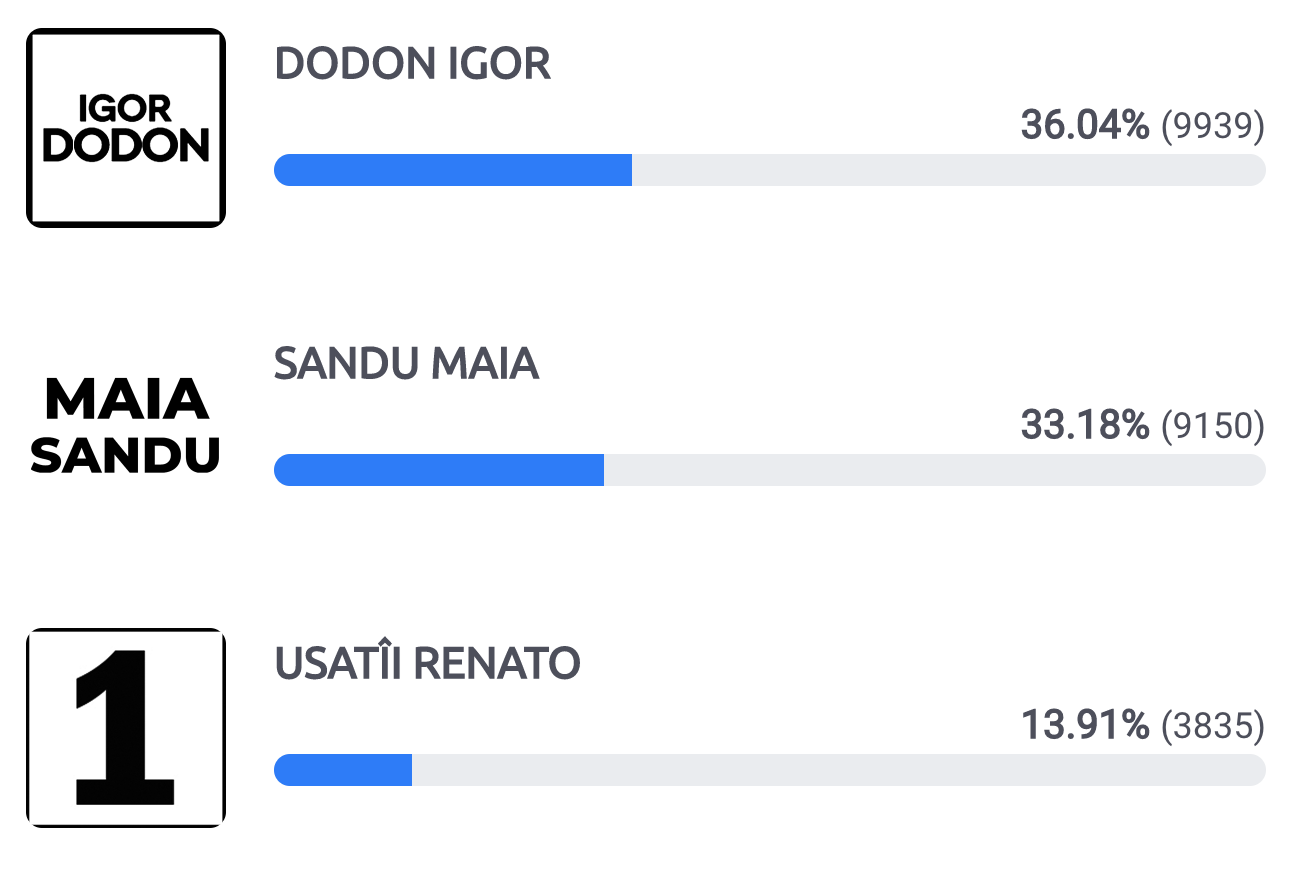Click the word DODON inside the square logo
Image resolution: width=1292 pixels, height=882 pixels.
point(126,147)
